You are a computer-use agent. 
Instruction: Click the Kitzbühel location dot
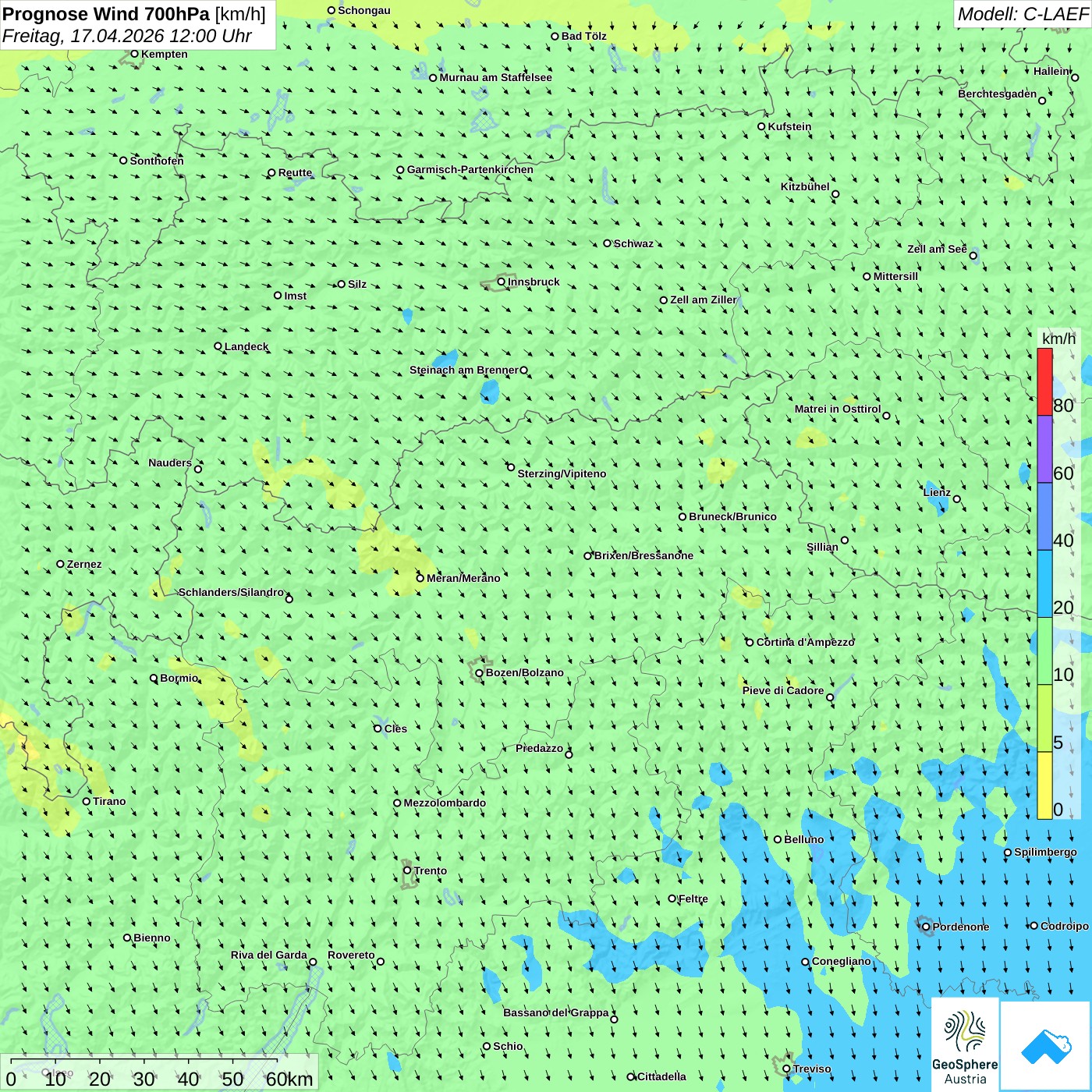point(835,194)
